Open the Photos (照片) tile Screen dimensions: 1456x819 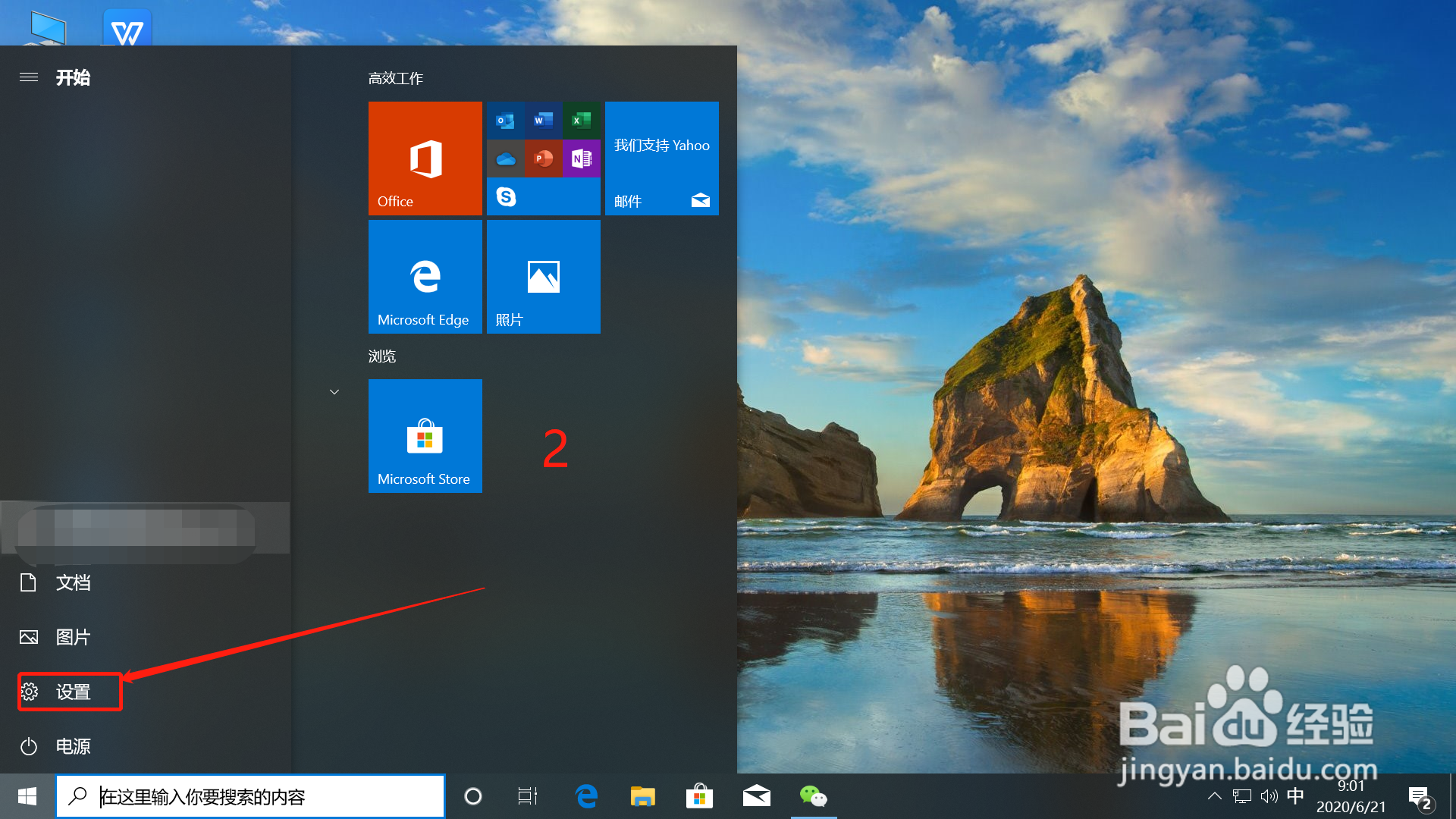tap(543, 276)
